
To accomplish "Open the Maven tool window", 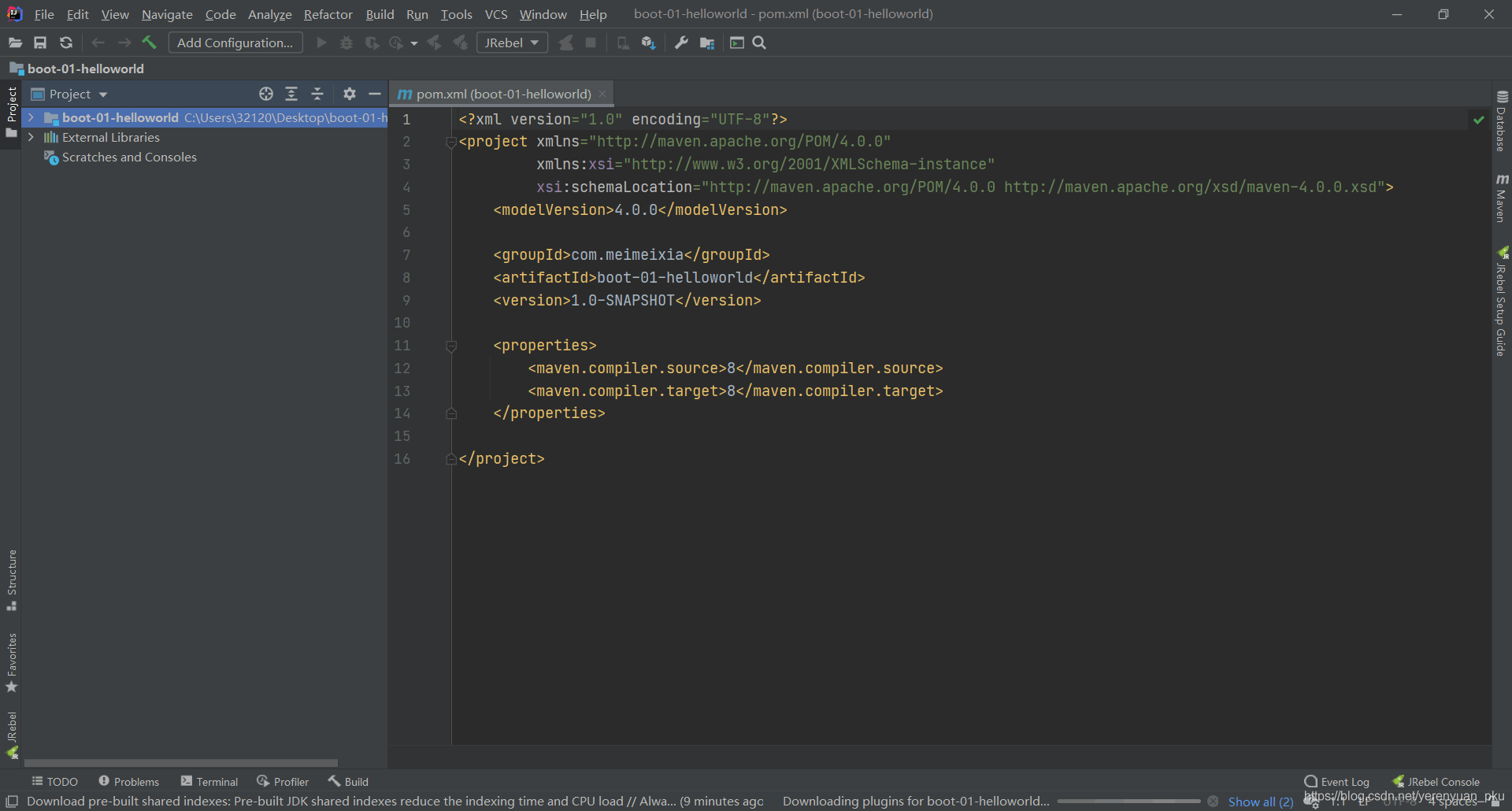I will [1502, 198].
